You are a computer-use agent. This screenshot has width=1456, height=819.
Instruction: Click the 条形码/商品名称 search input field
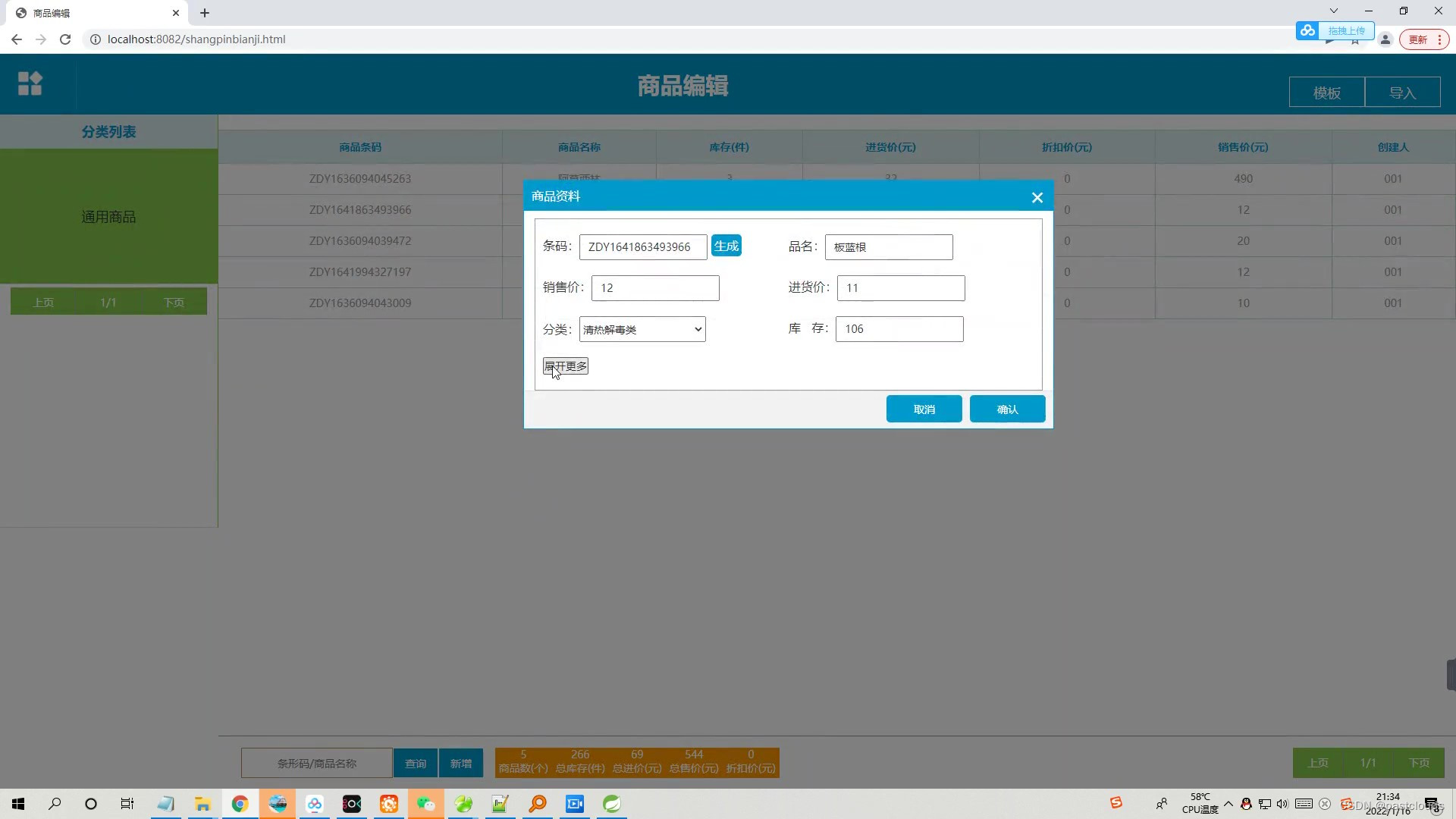coord(317,763)
